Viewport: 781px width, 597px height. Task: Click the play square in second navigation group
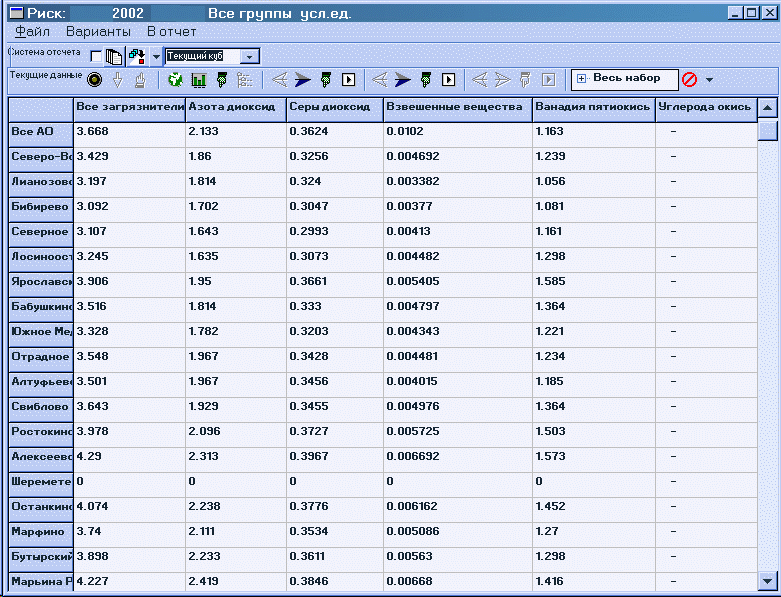coord(449,80)
